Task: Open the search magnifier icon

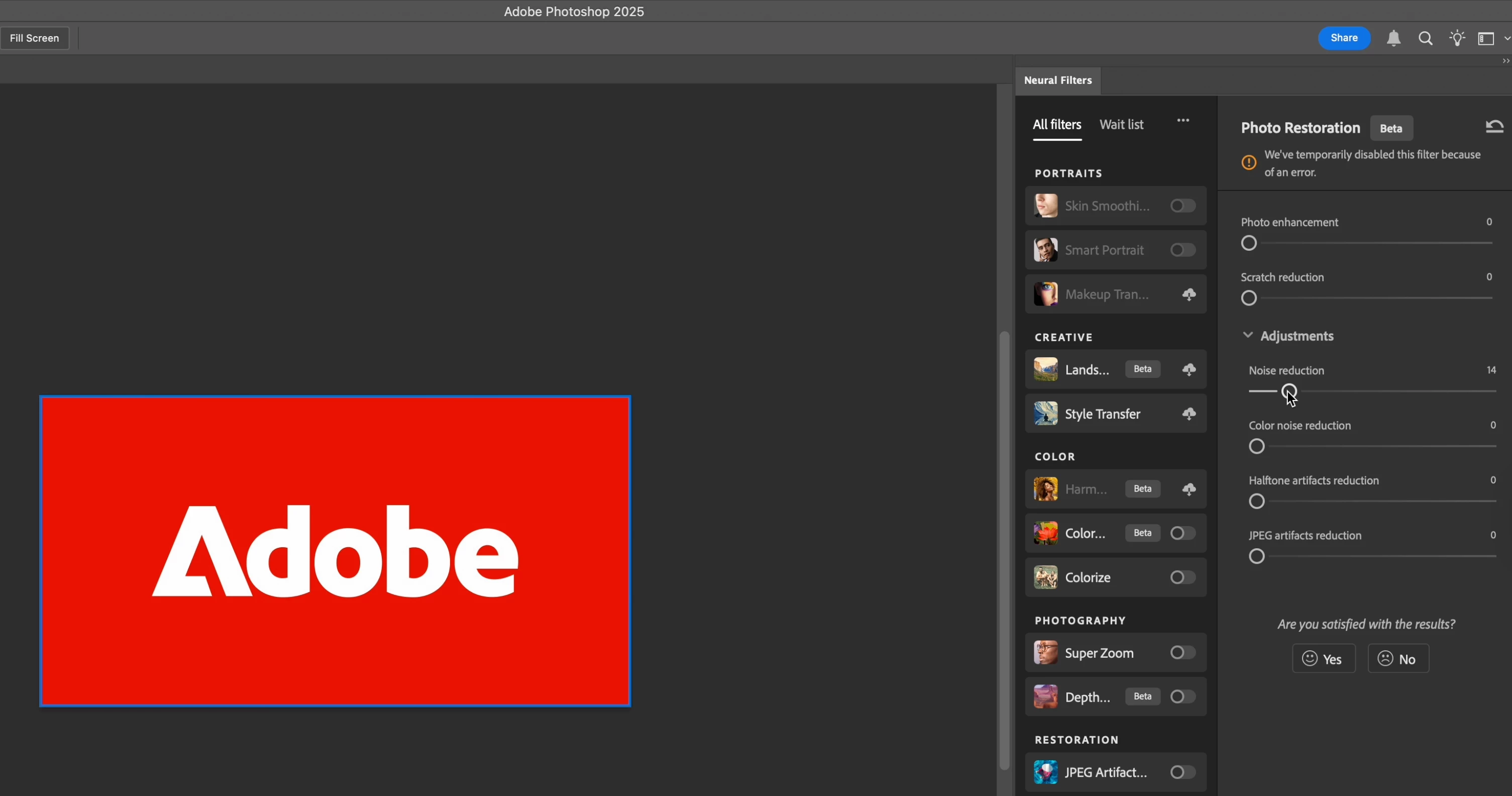Action: point(1425,39)
